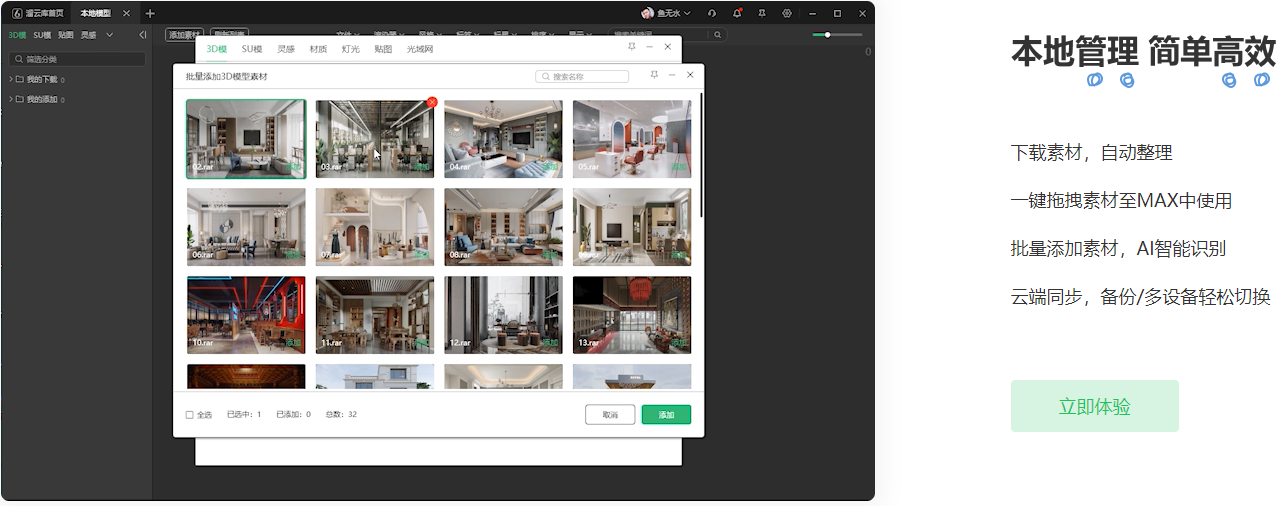
Task: Expand more categories chevron after 灵感
Action: [x=109, y=35]
